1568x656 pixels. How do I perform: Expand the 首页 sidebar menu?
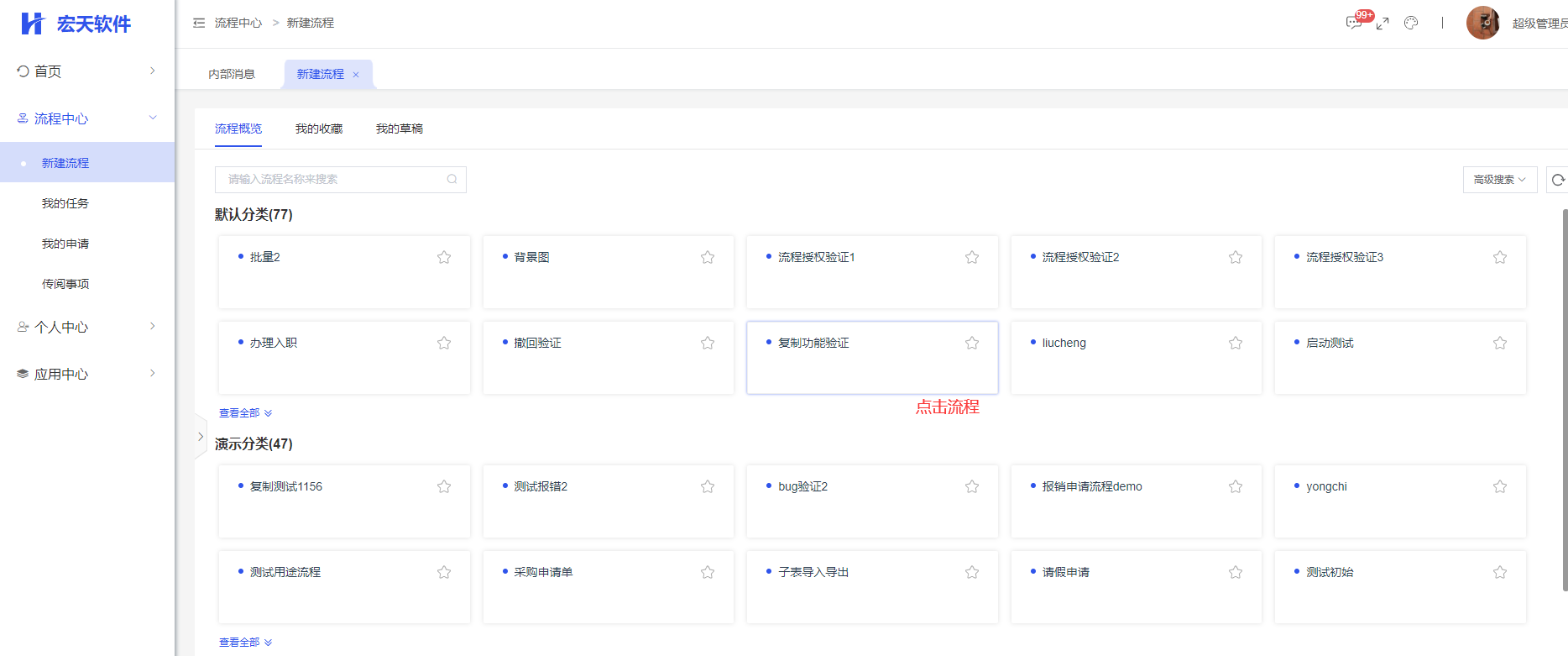point(87,71)
